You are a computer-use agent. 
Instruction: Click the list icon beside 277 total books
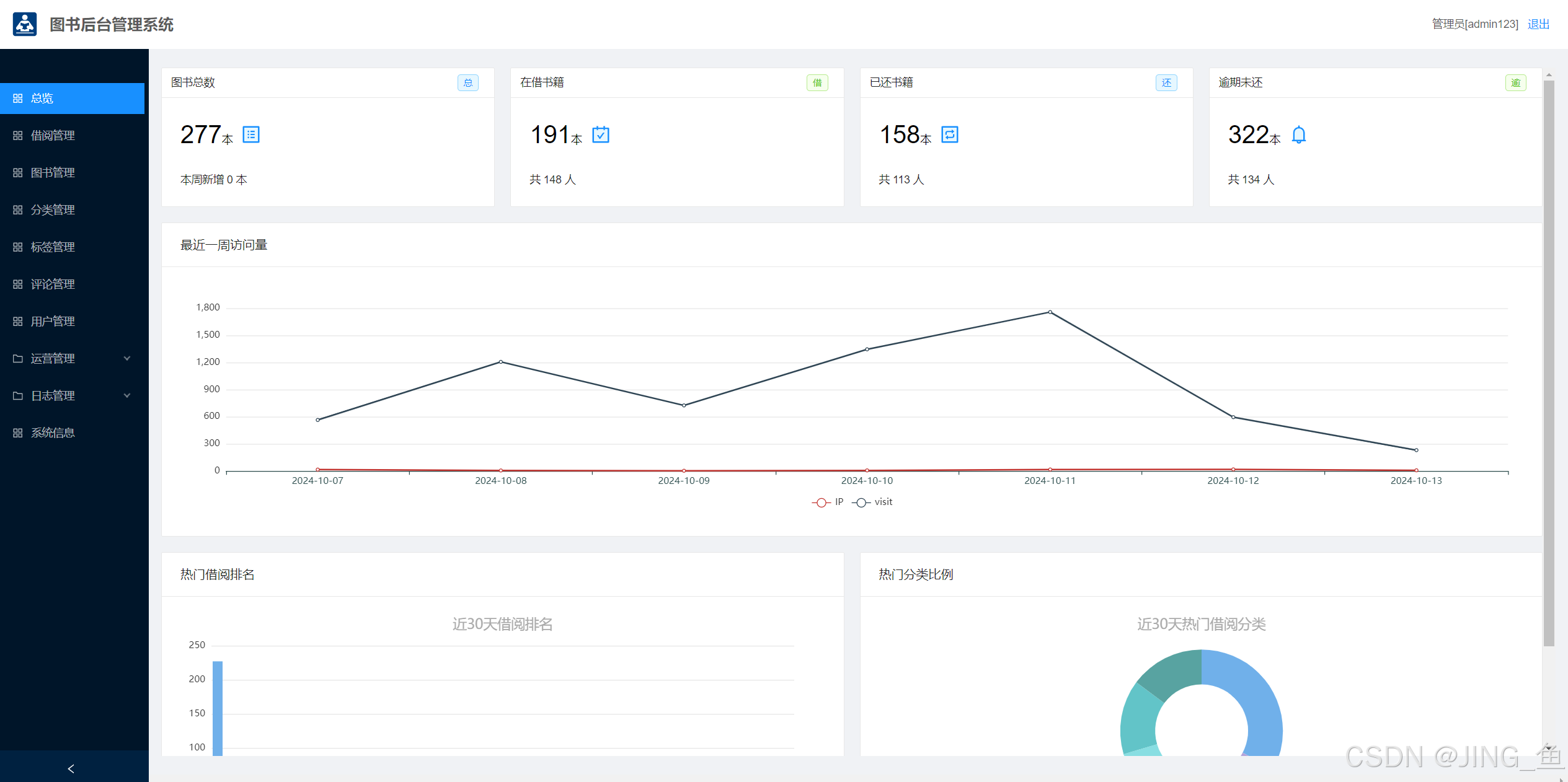coord(251,134)
